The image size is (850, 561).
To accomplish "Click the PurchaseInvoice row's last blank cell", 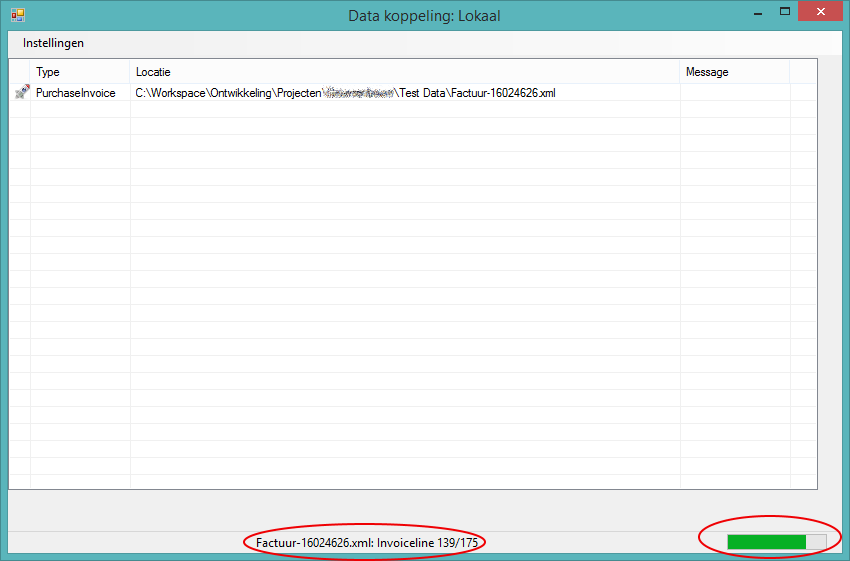I will click(803, 93).
